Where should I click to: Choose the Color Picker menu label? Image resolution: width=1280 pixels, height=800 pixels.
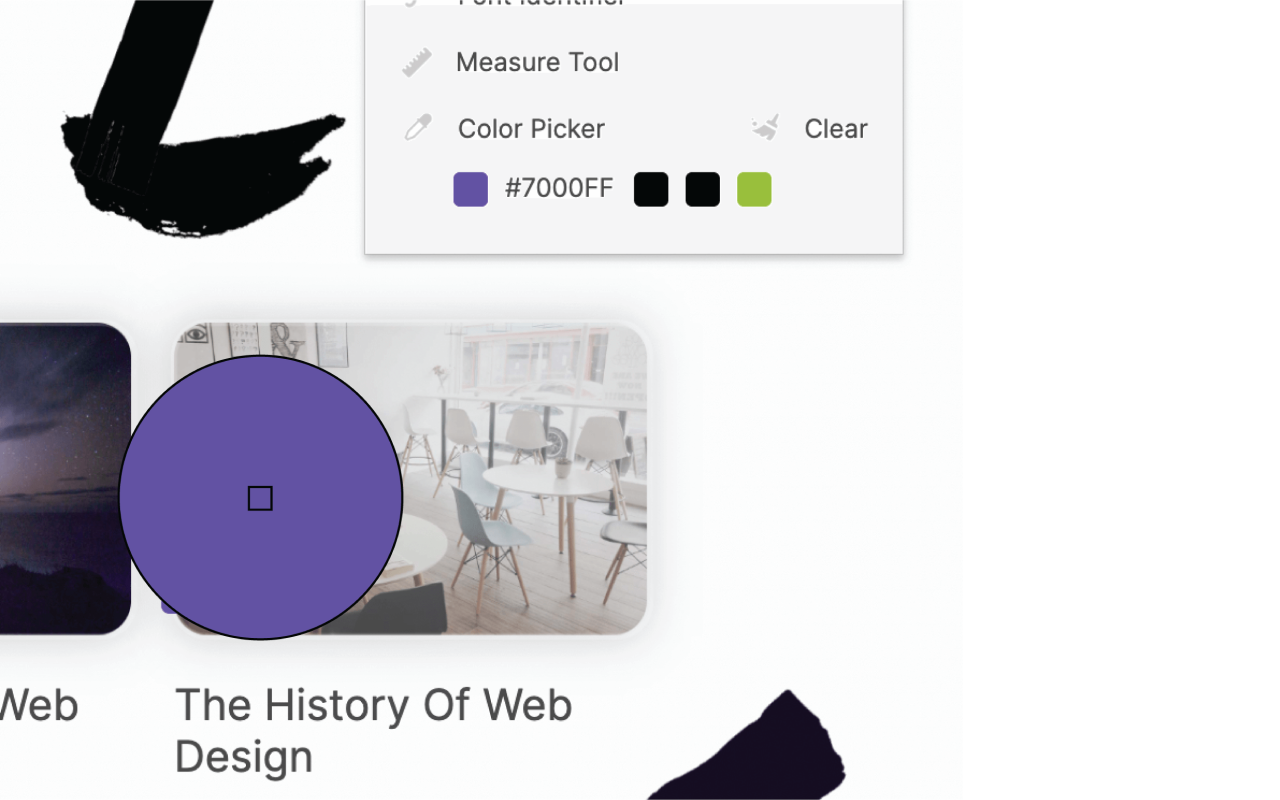point(531,129)
